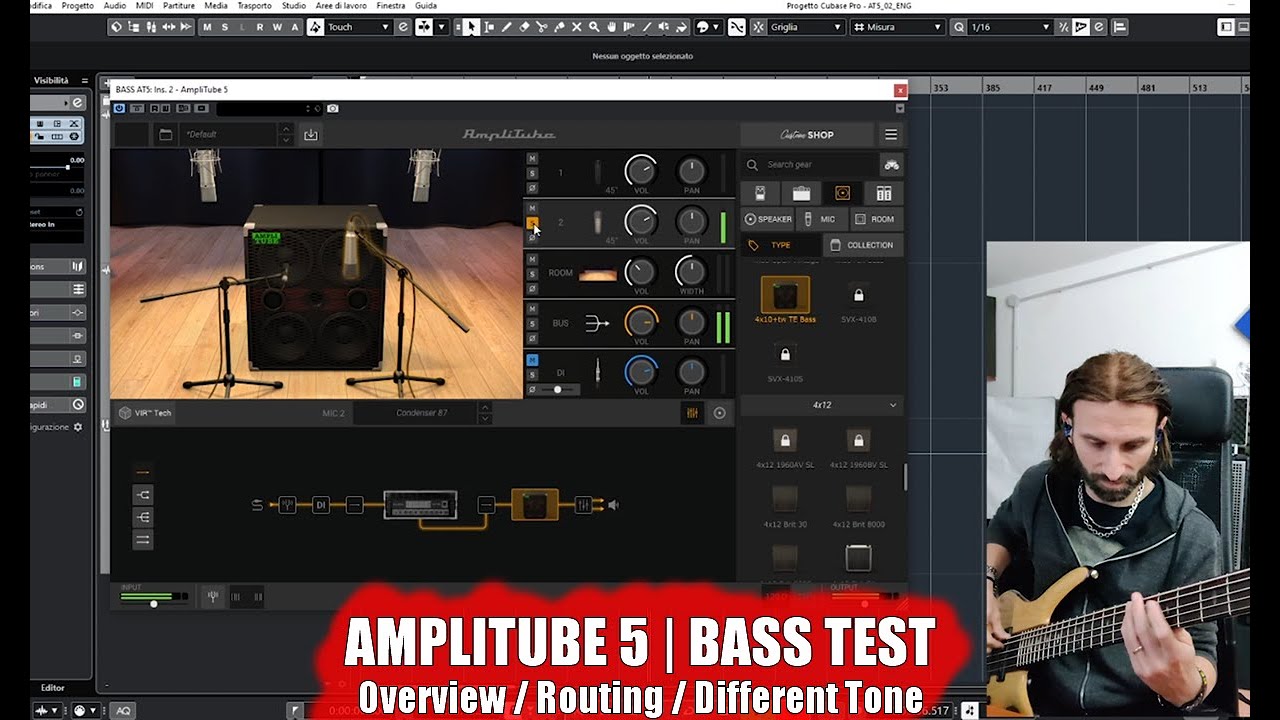Click the mixer block at the end of the chain
This screenshot has width=1280, height=720.
coord(583,505)
